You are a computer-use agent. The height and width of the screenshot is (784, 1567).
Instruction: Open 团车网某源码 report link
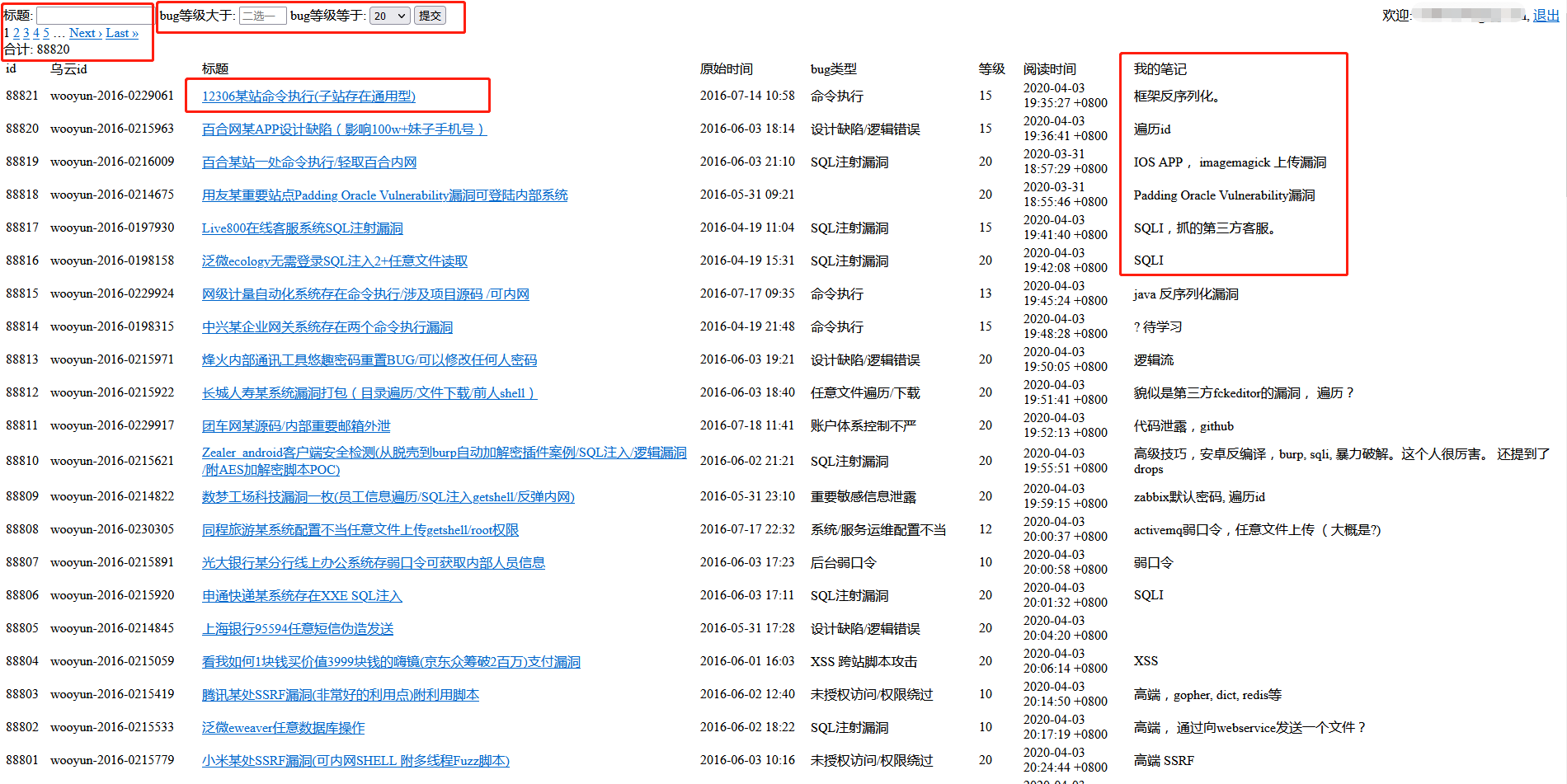click(x=296, y=426)
